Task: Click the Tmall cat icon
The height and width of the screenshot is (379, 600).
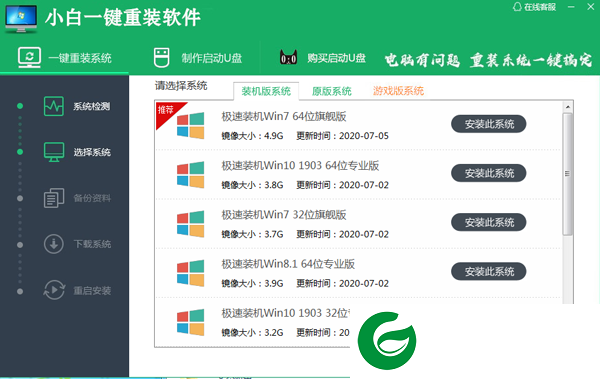Action: coord(288,57)
